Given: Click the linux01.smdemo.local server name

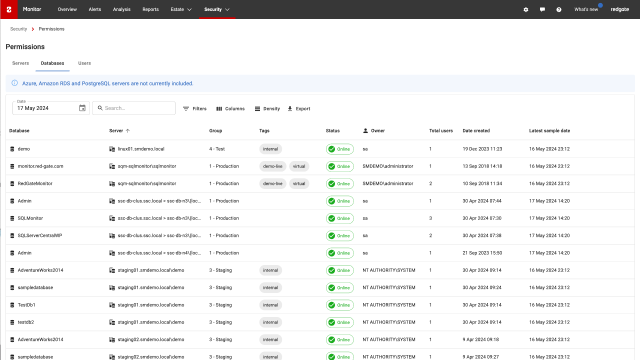Looking at the screenshot, I should pyautogui.click(x=141, y=149).
